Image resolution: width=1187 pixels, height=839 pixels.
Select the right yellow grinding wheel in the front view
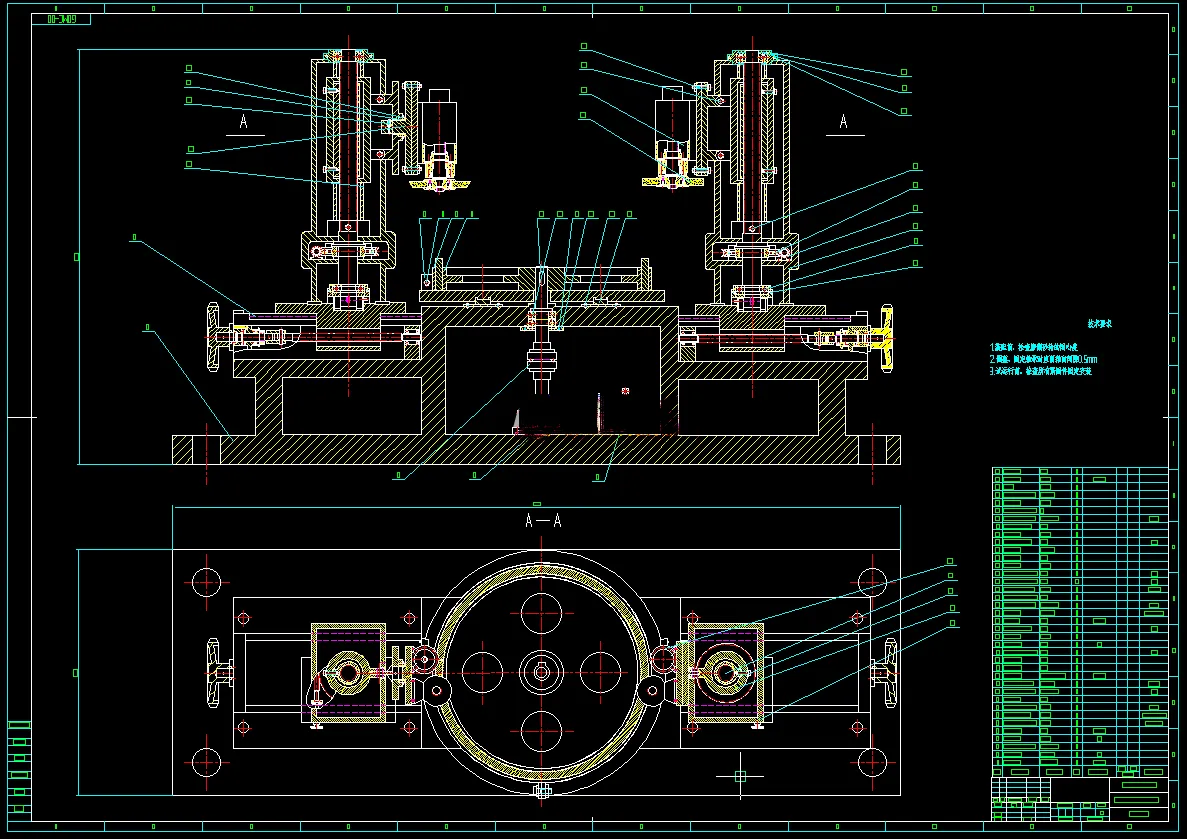point(672,182)
